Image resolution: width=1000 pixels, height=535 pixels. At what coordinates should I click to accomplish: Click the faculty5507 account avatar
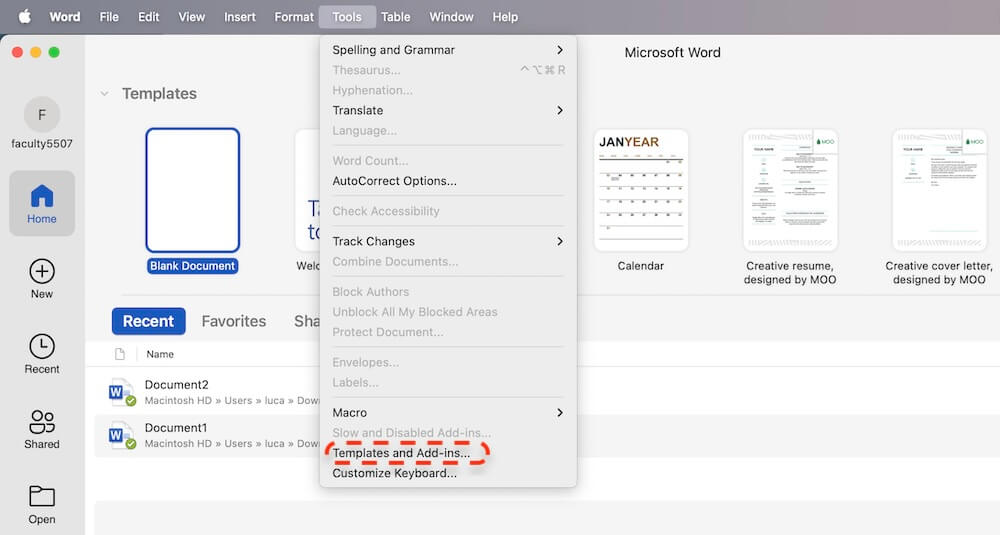(42, 115)
